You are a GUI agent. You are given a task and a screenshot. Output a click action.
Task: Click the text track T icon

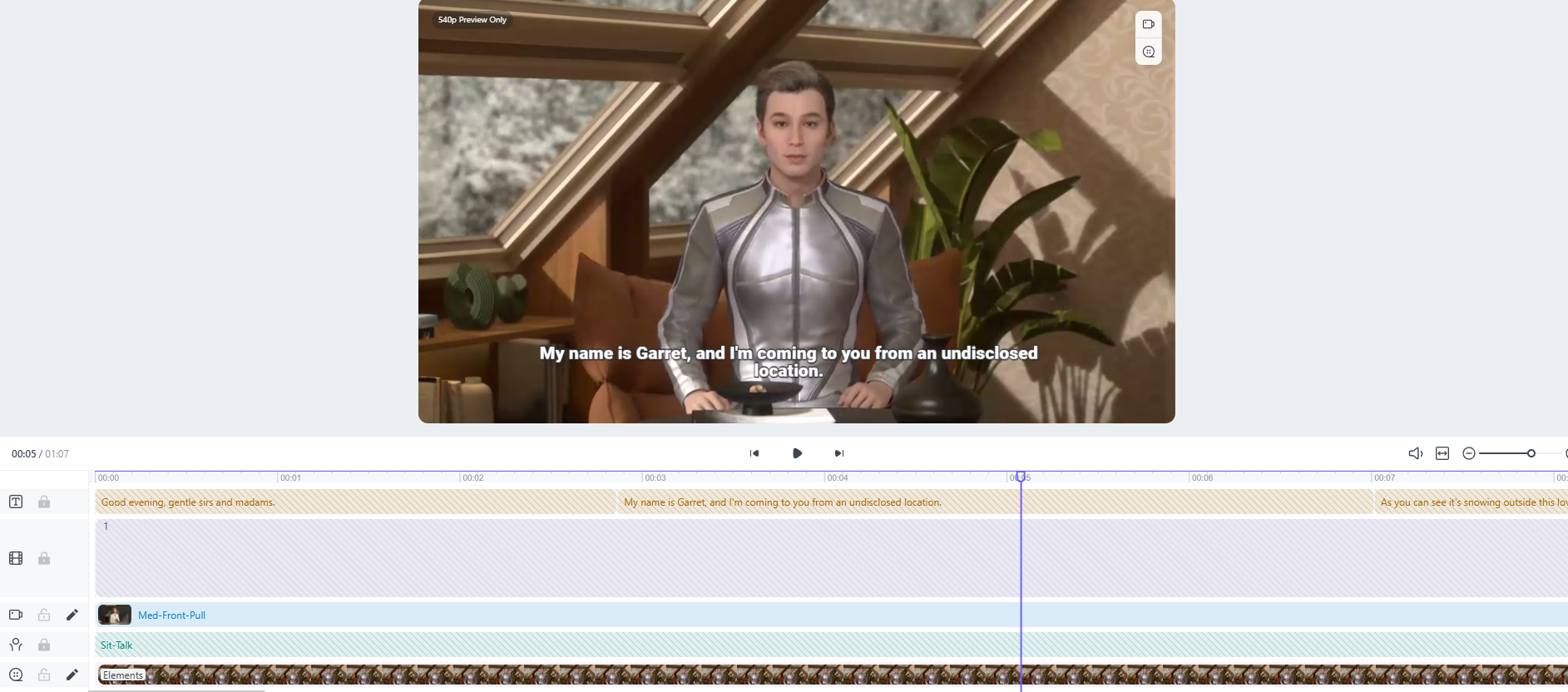(x=16, y=502)
